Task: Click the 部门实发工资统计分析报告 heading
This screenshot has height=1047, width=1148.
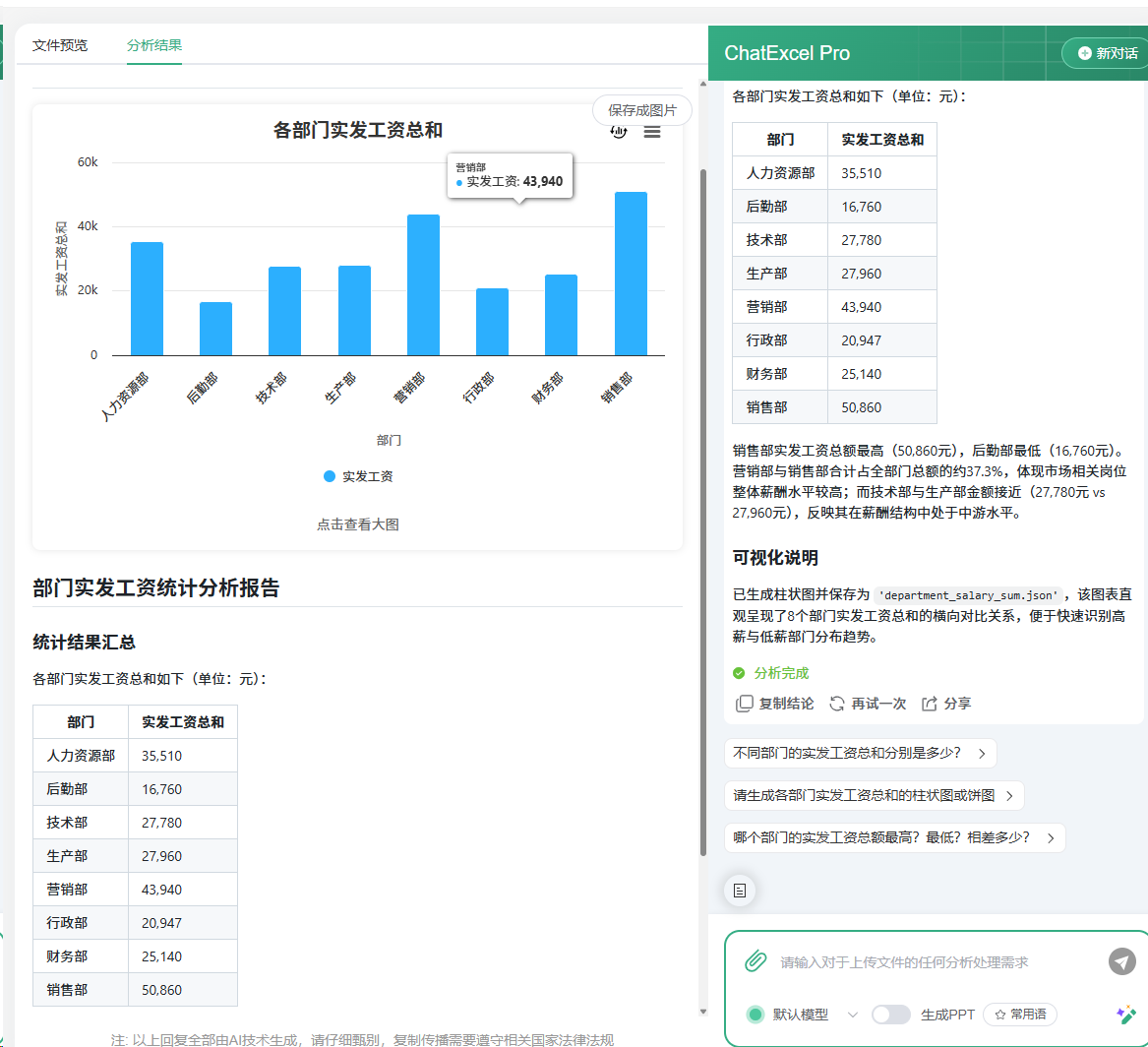Action: pyautogui.click(x=156, y=587)
